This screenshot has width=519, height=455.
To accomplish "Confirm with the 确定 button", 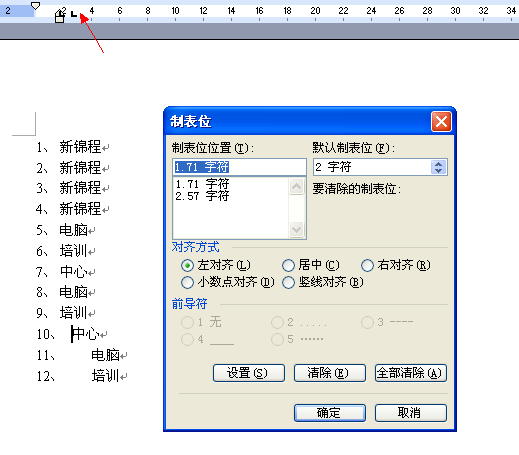I will [330, 413].
